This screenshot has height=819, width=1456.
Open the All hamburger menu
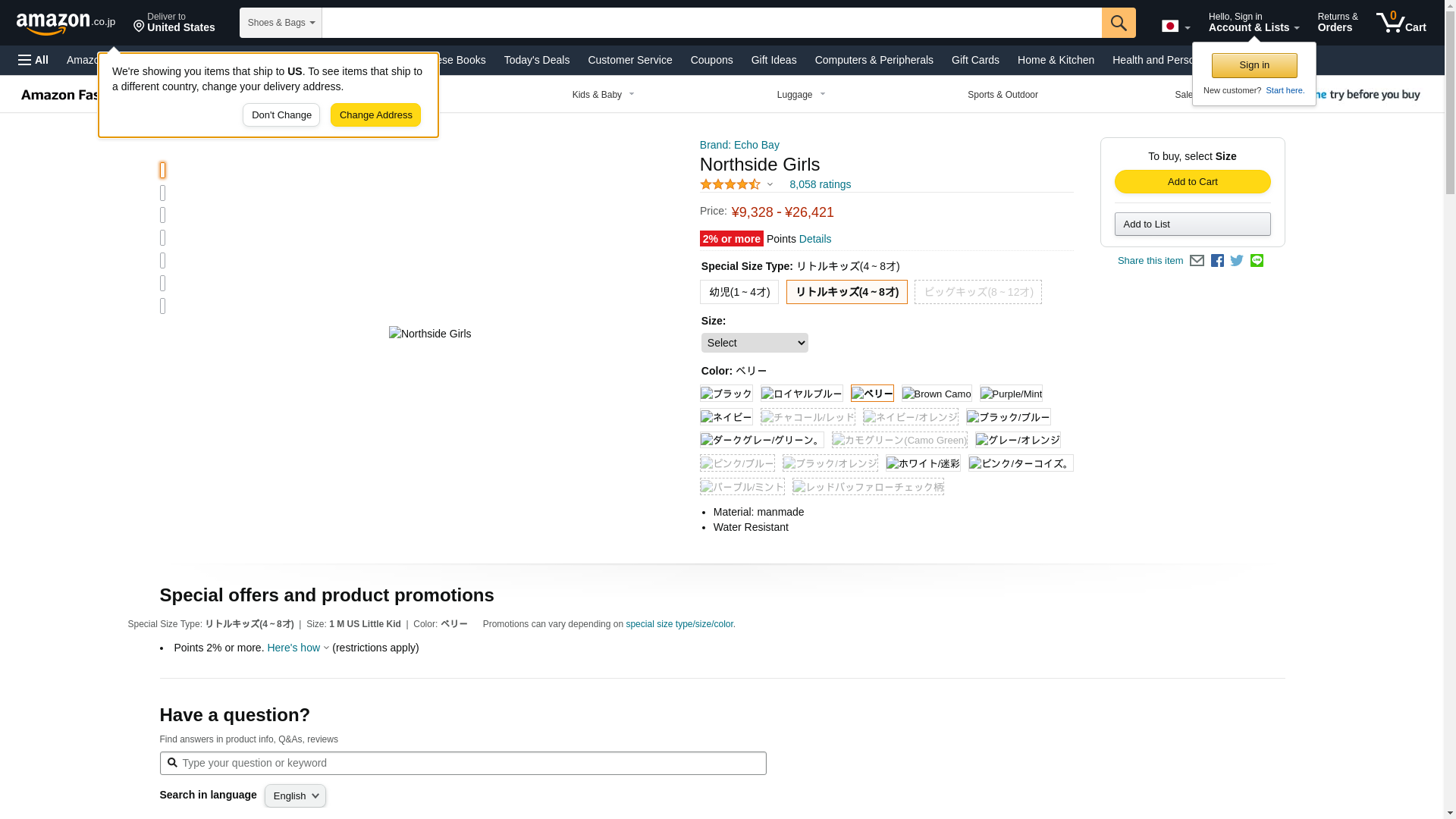pos(33,60)
